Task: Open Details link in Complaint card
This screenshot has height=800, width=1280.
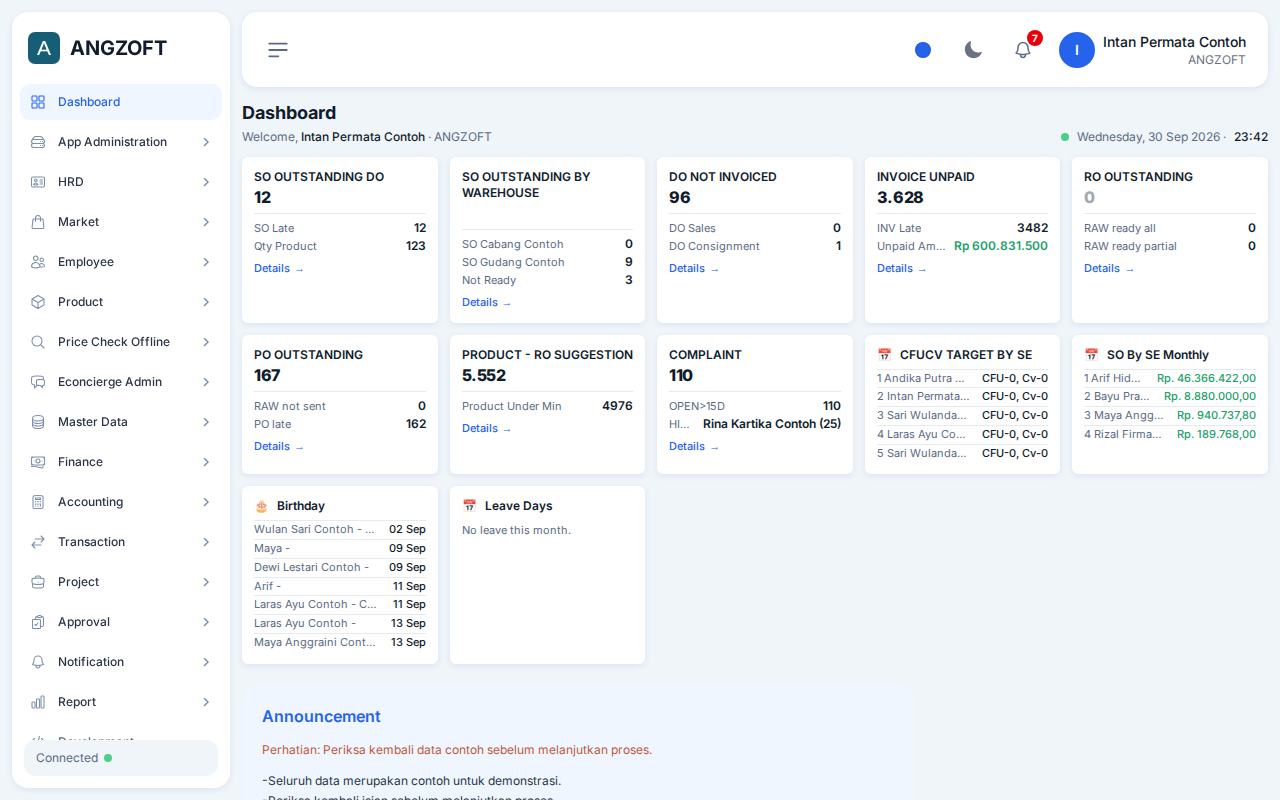Action: (x=693, y=446)
